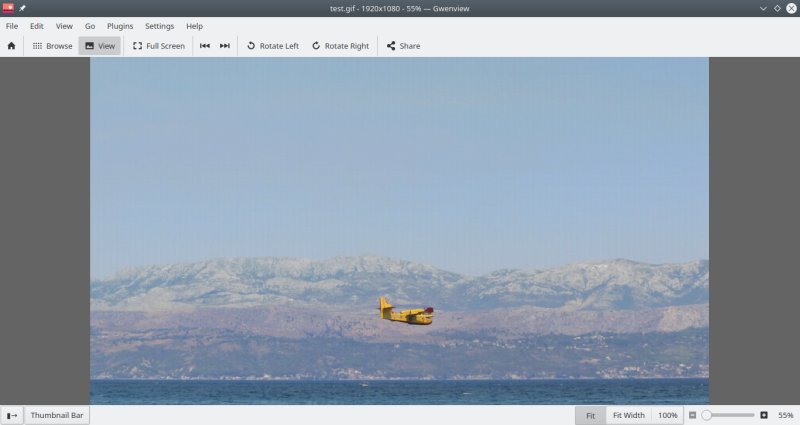The image size is (800, 425).
Task: Skip to the next image
Action: pos(225,46)
